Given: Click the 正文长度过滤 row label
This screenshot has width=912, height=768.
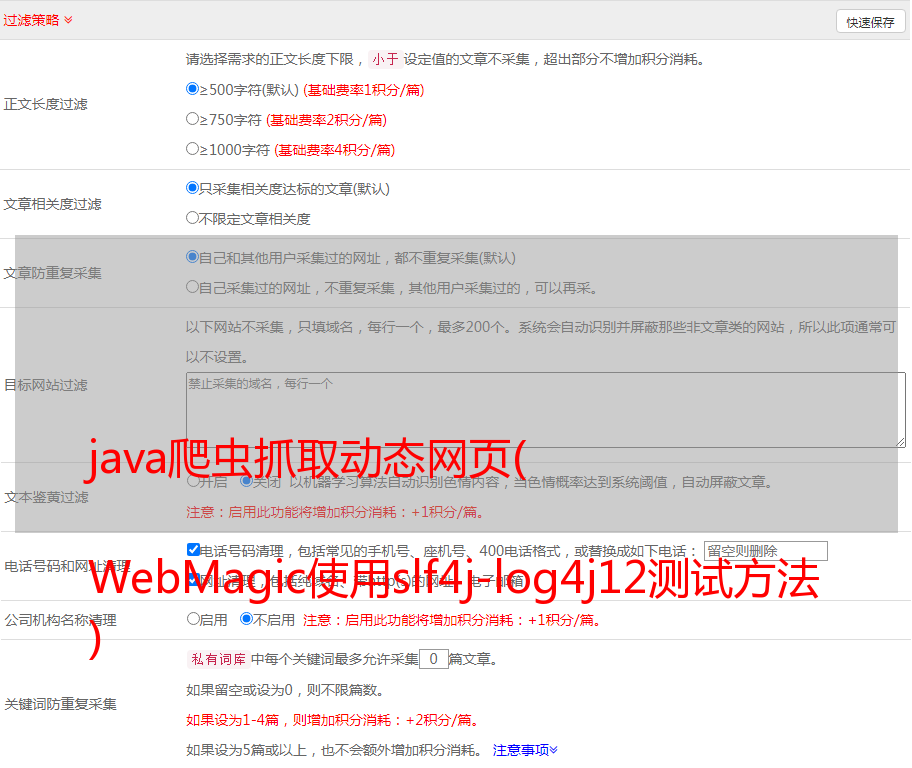Looking at the screenshot, I should pos(45,104).
